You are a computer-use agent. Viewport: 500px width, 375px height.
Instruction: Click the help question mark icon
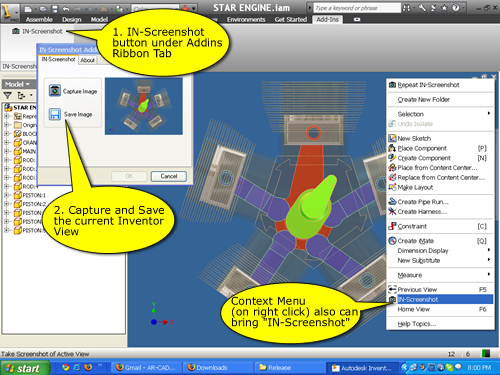pos(456,8)
